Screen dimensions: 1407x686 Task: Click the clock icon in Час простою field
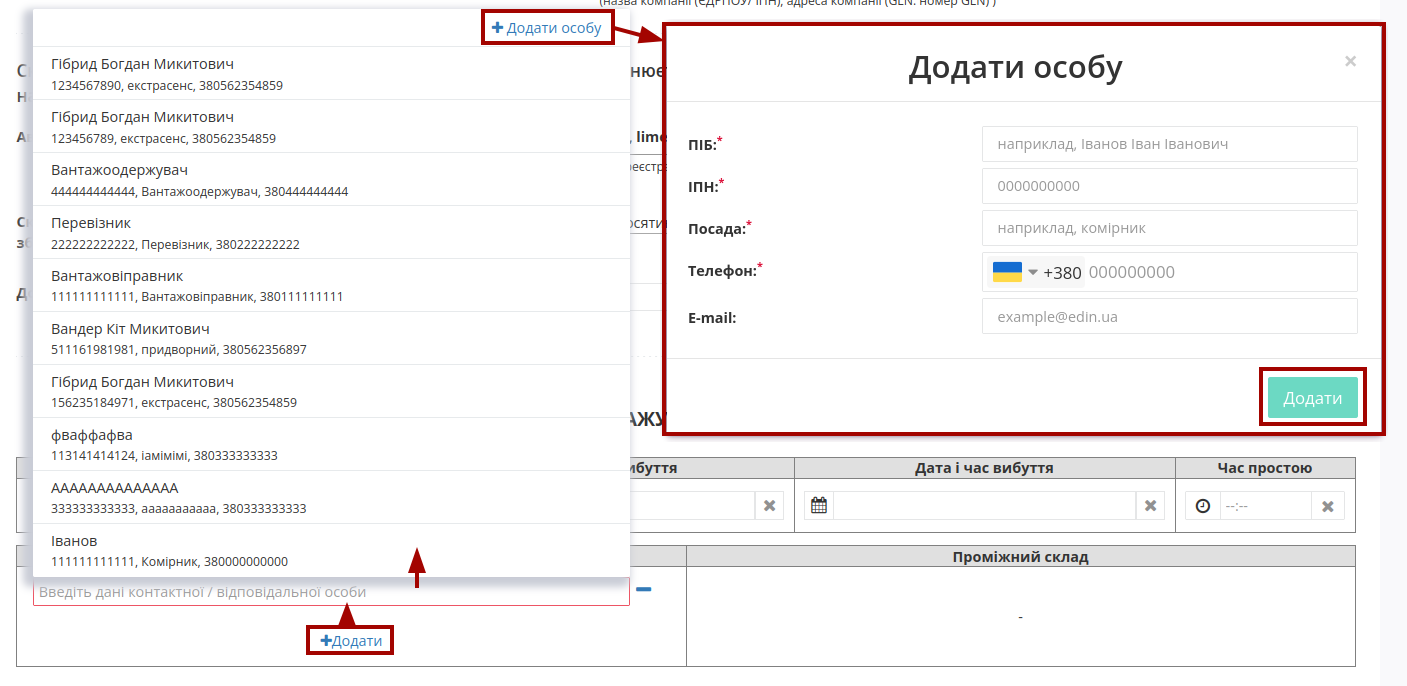pos(1203,506)
